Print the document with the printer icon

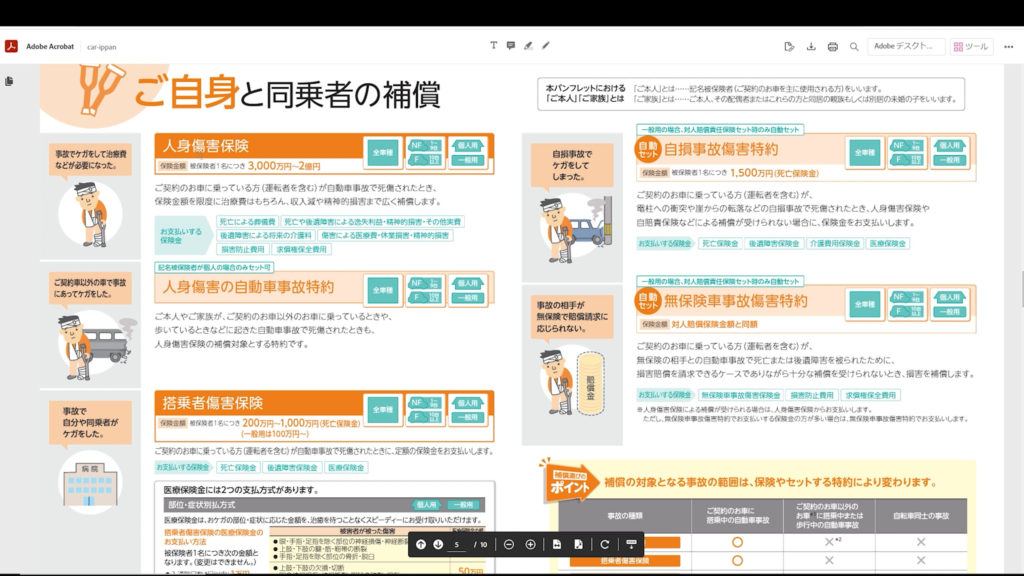pos(832,46)
